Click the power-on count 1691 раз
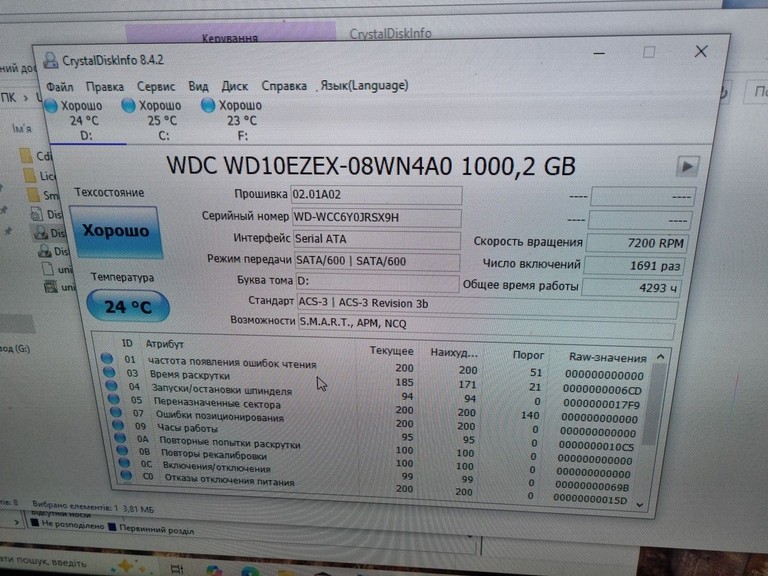The height and width of the screenshot is (576, 768). [634, 265]
